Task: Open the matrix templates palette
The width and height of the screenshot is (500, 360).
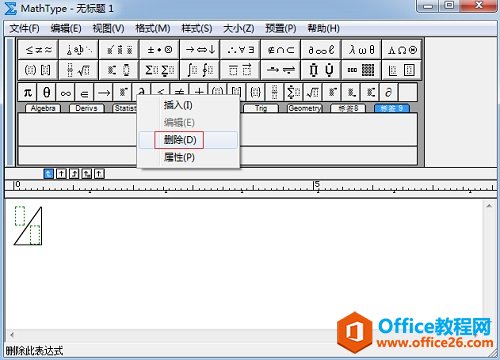Action: tap(361, 70)
